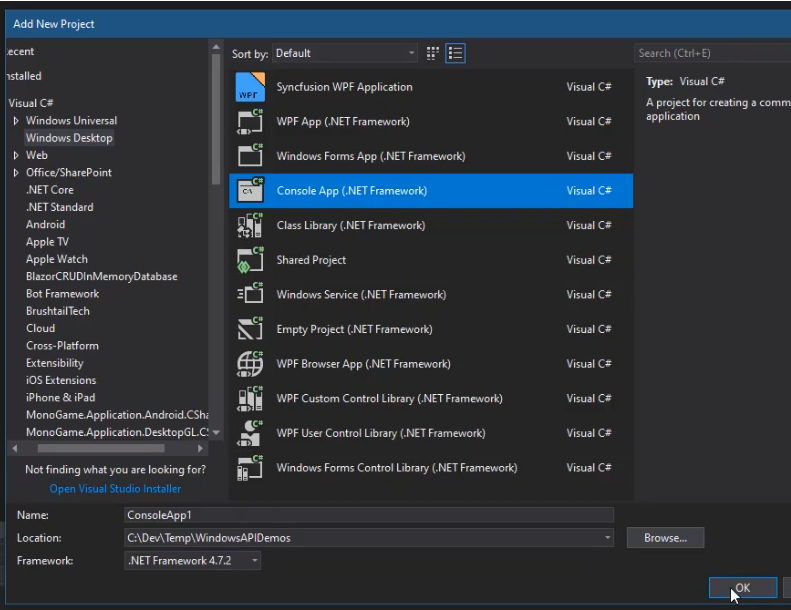The width and height of the screenshot is (791, 610).
Task: Select .NET Core category
Action: pos(50,190)
